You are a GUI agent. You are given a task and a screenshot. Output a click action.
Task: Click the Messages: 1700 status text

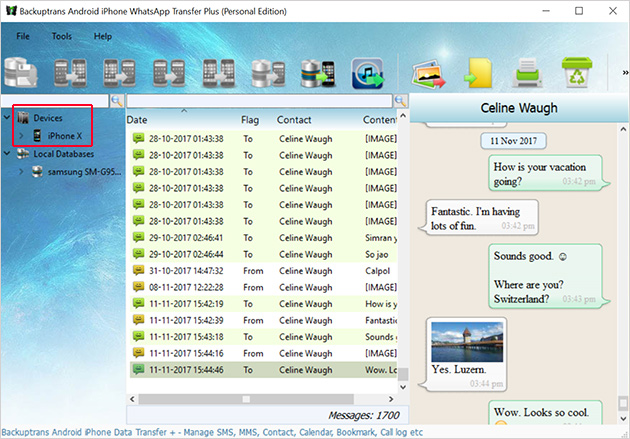(x=364, y=415)
